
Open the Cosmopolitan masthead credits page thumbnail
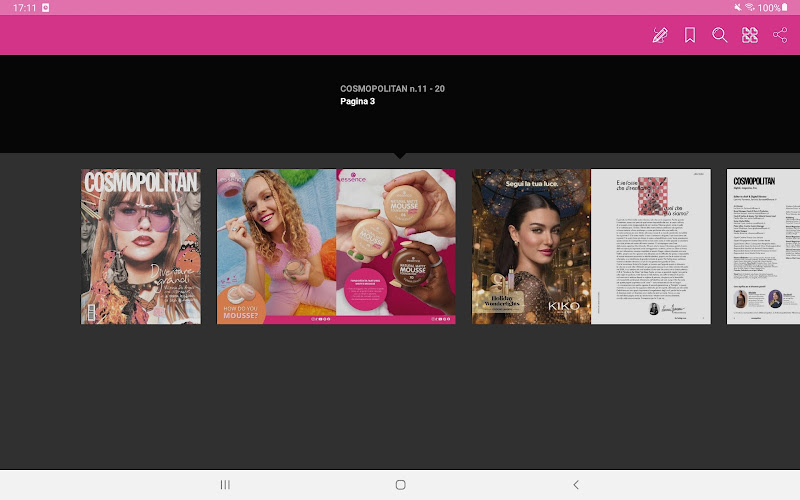click(763, 246)
